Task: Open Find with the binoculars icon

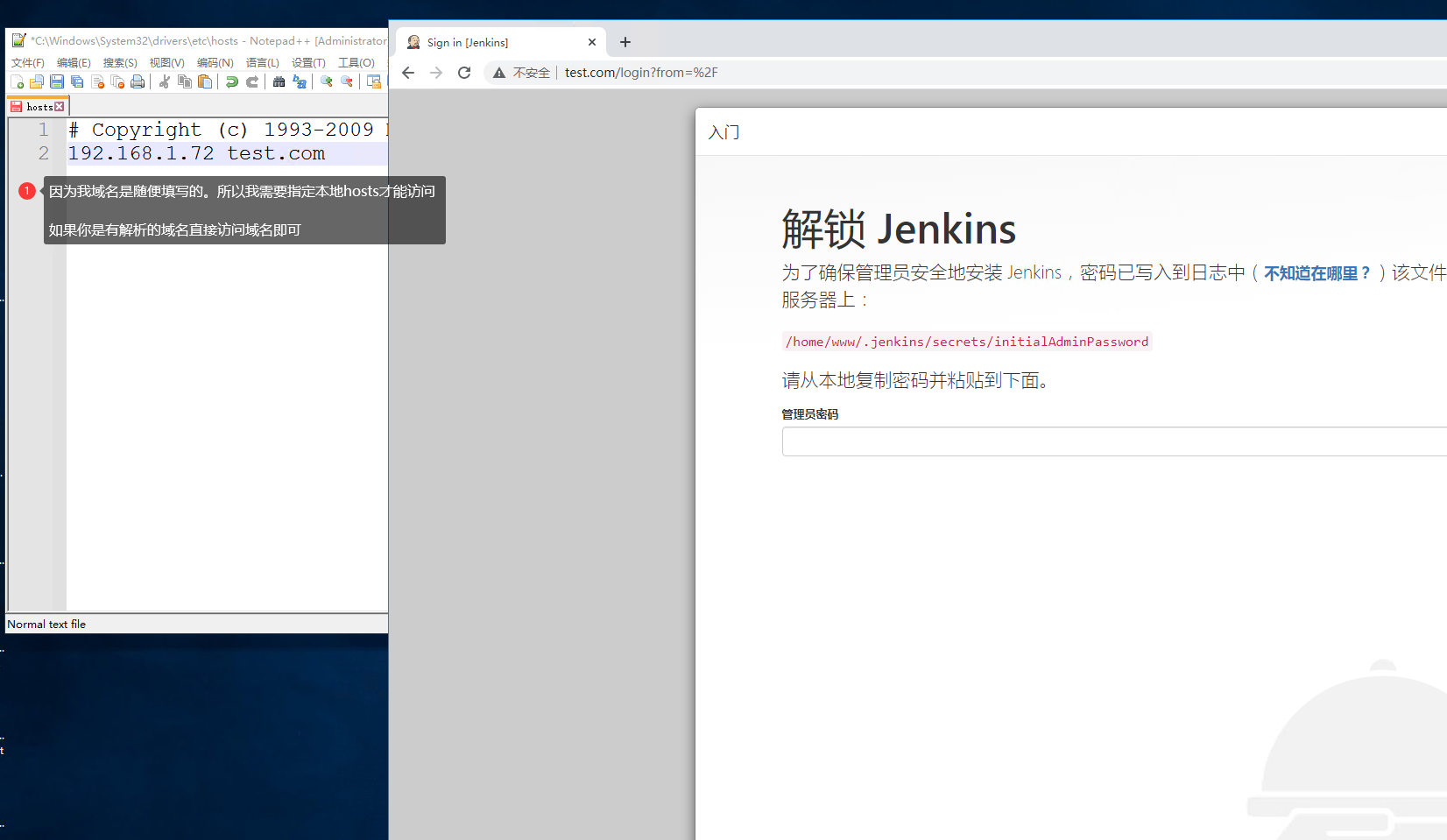Action: pos(279,81)
